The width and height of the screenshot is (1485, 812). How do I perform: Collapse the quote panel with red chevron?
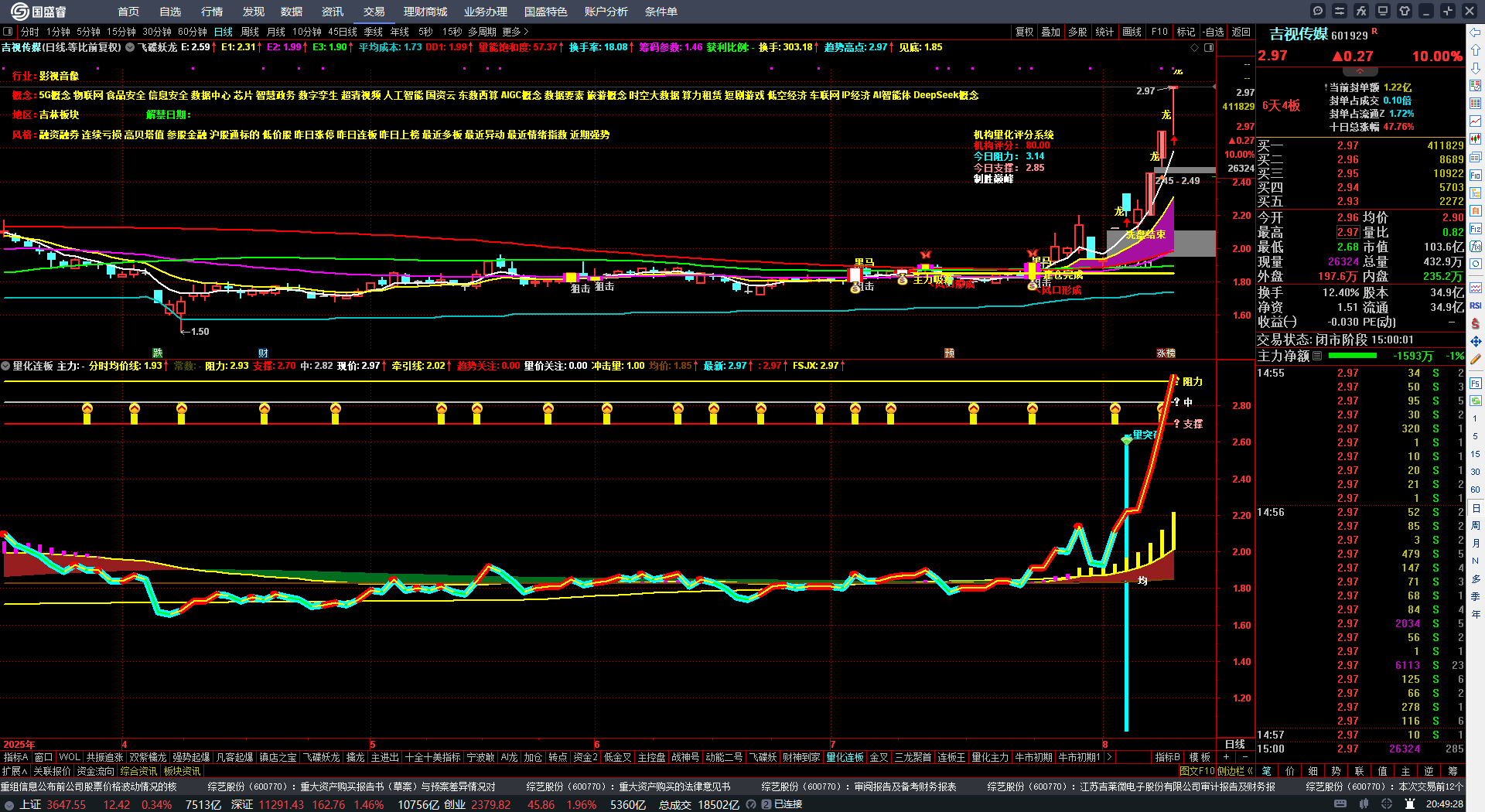[x=1360, y=71]
